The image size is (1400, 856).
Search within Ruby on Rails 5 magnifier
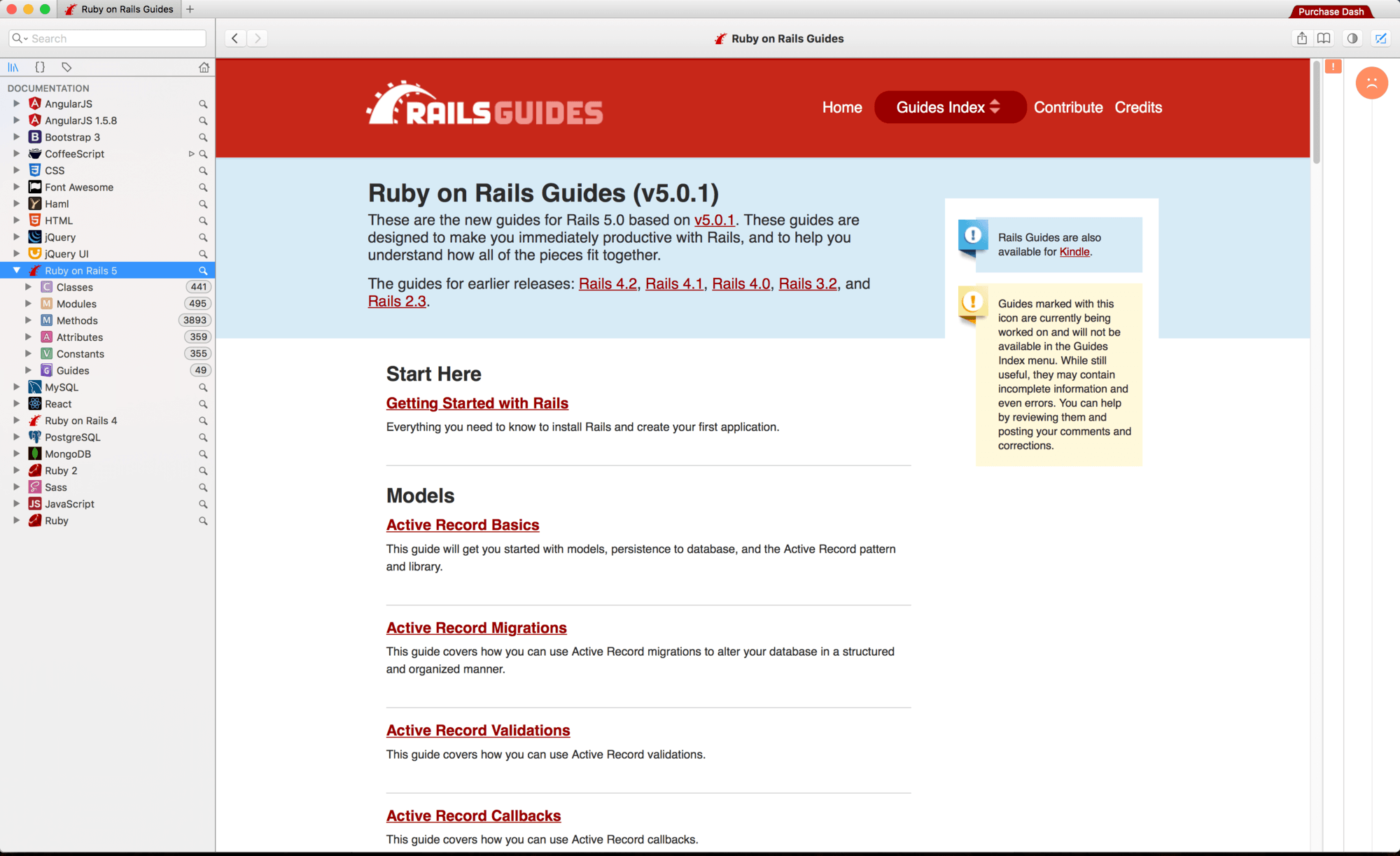(203, 271)
